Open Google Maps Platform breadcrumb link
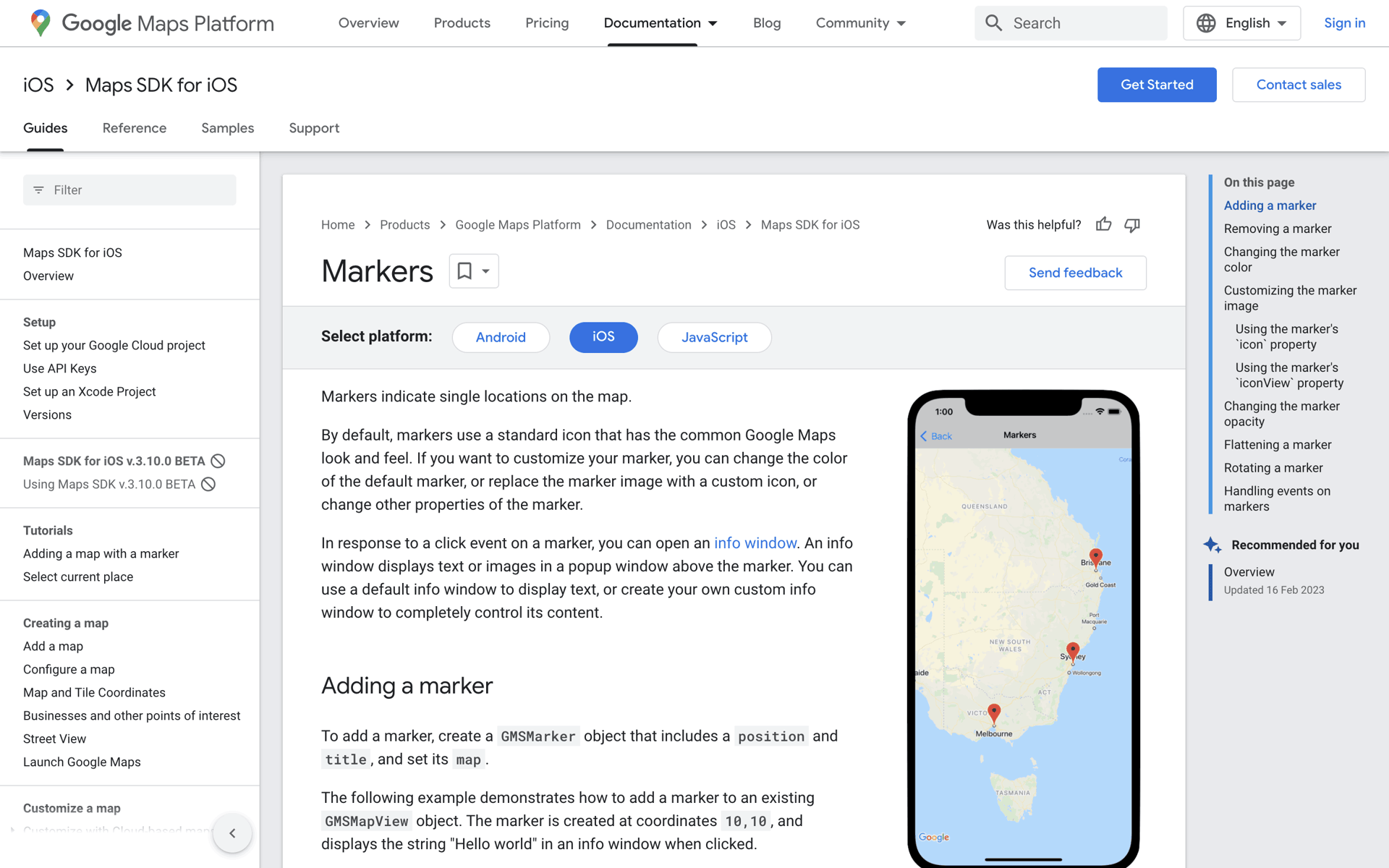 tap(518, 225)
